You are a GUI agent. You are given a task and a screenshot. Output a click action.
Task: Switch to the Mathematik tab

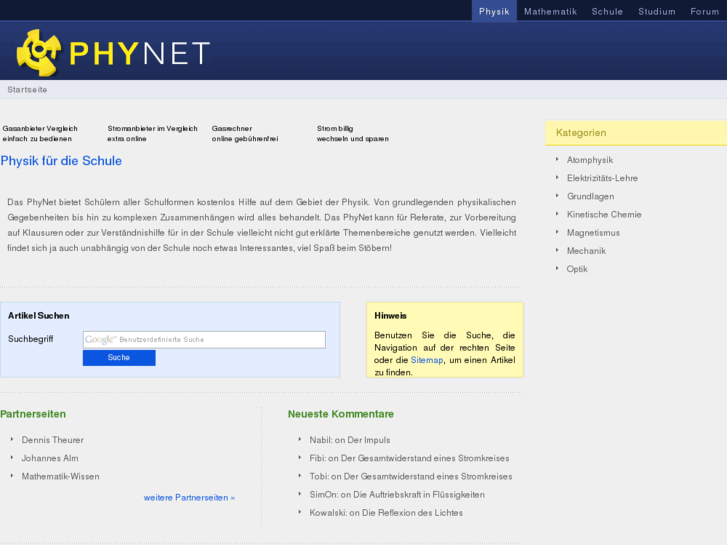tap(550, 12)
